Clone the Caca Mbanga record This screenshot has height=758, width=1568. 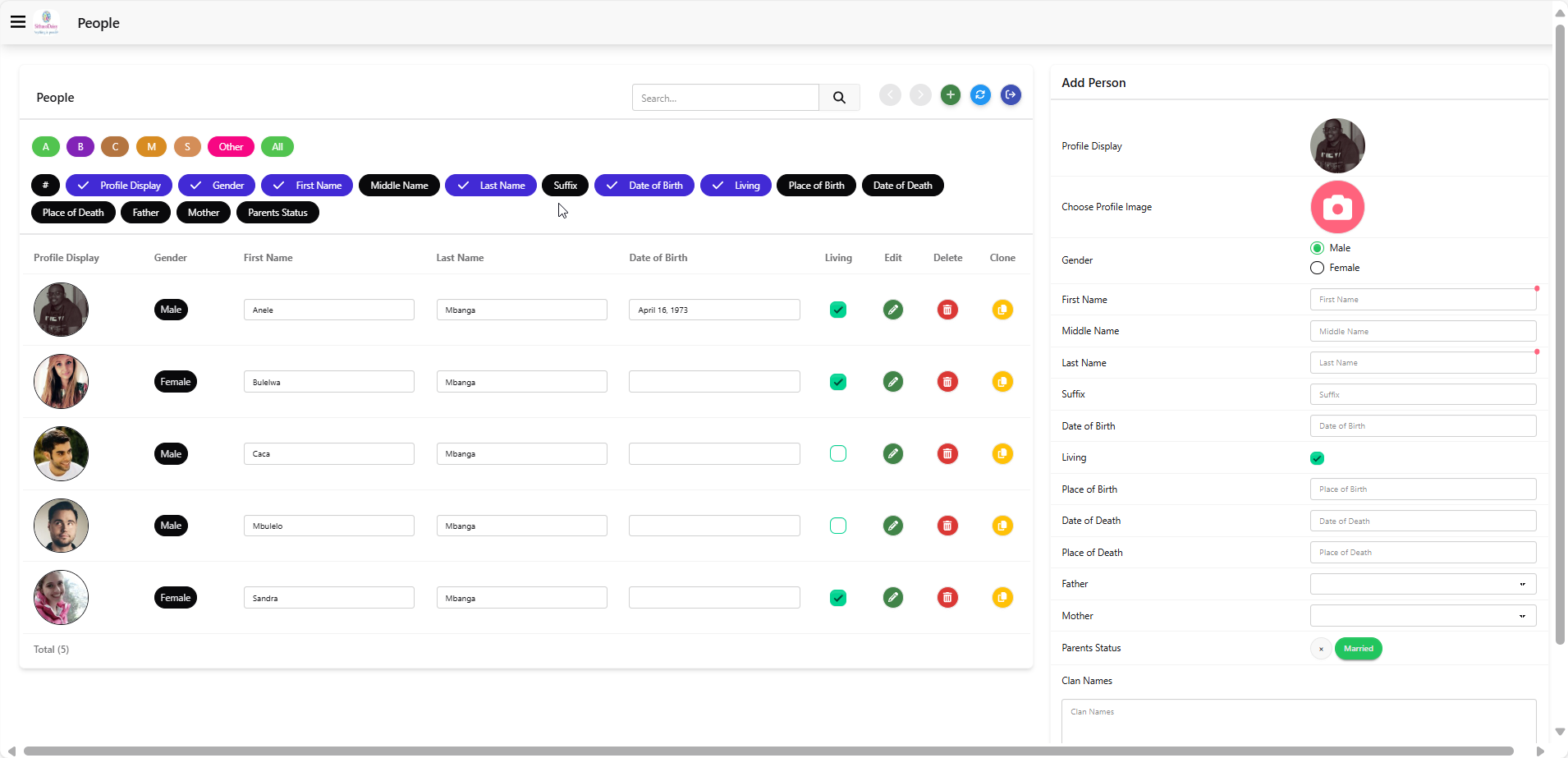(x=1002, y=453)
